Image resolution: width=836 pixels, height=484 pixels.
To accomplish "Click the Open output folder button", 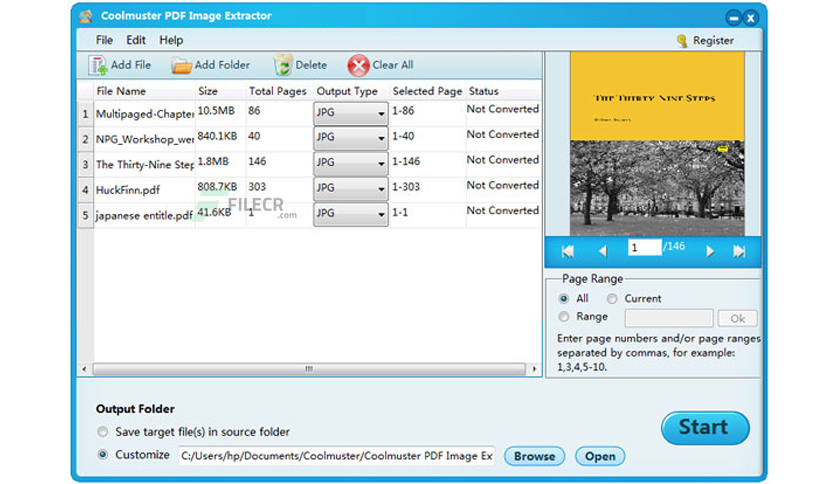I will [600, 456].
